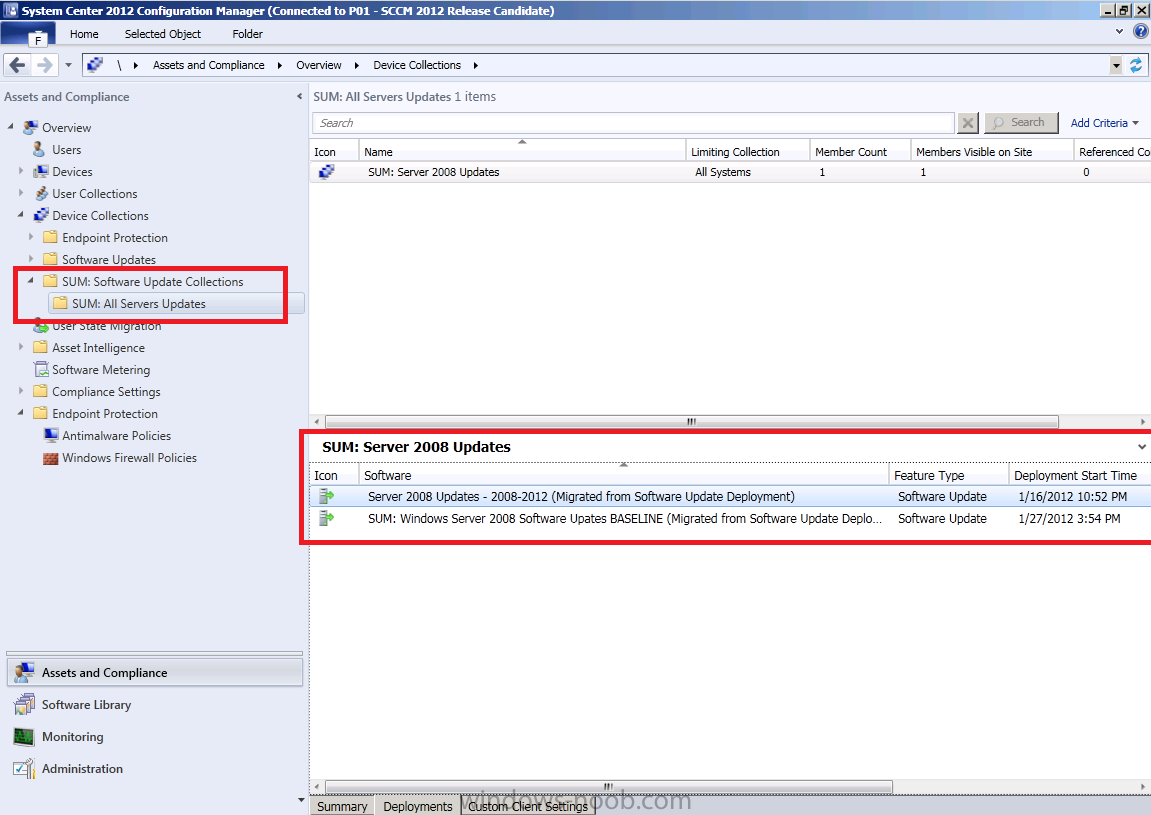Open the application file menu button
1151x815 pixels.
click(x=29, y=35)
